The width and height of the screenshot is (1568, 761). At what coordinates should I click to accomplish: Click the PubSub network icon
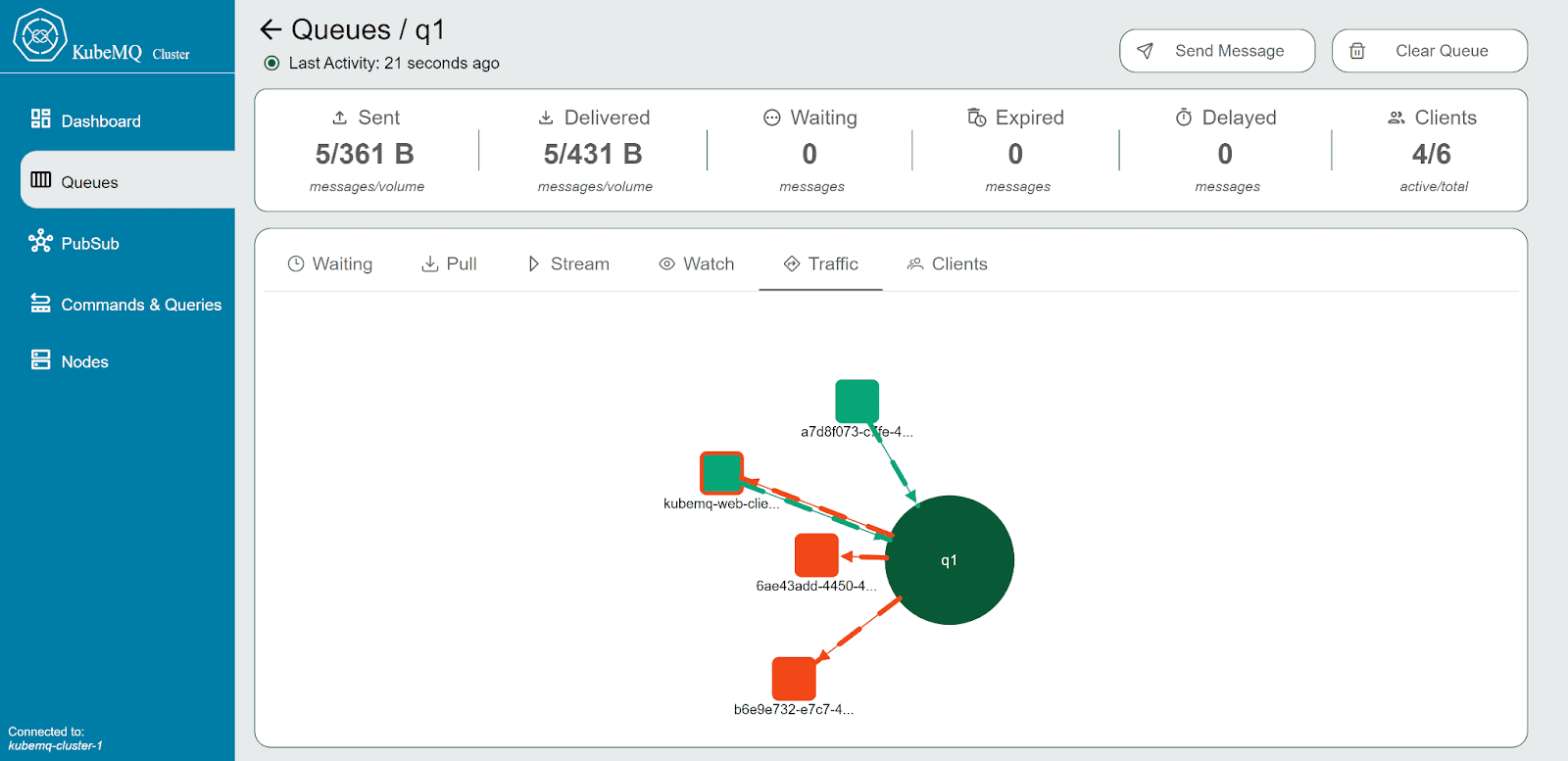pos(40,241)
